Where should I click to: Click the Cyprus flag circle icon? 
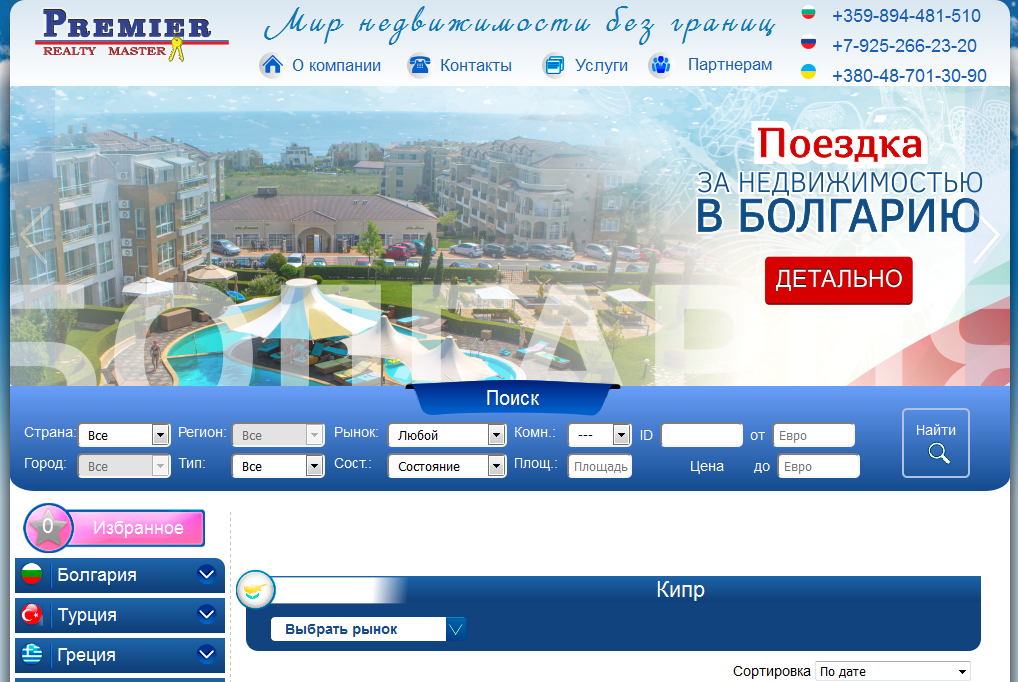(x=256, y=590)
